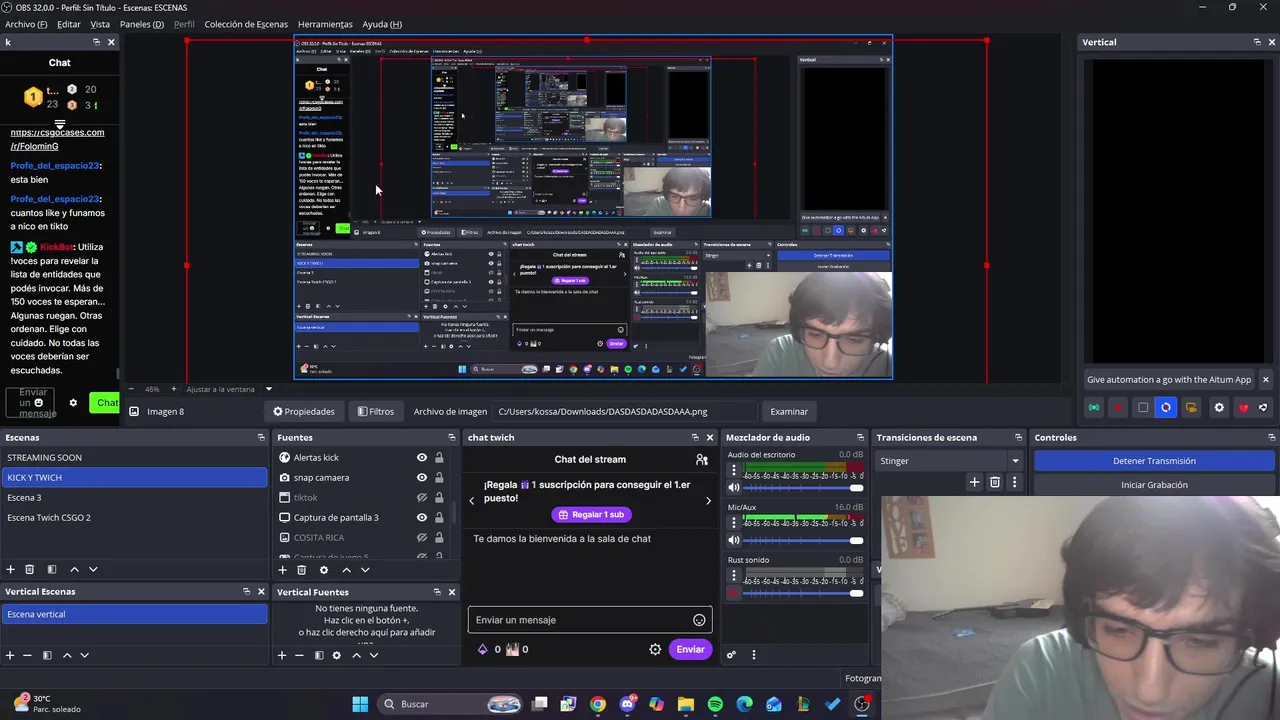Show next chat banner with right chevron
The image size is (1280, 720).
pos(708,500)
